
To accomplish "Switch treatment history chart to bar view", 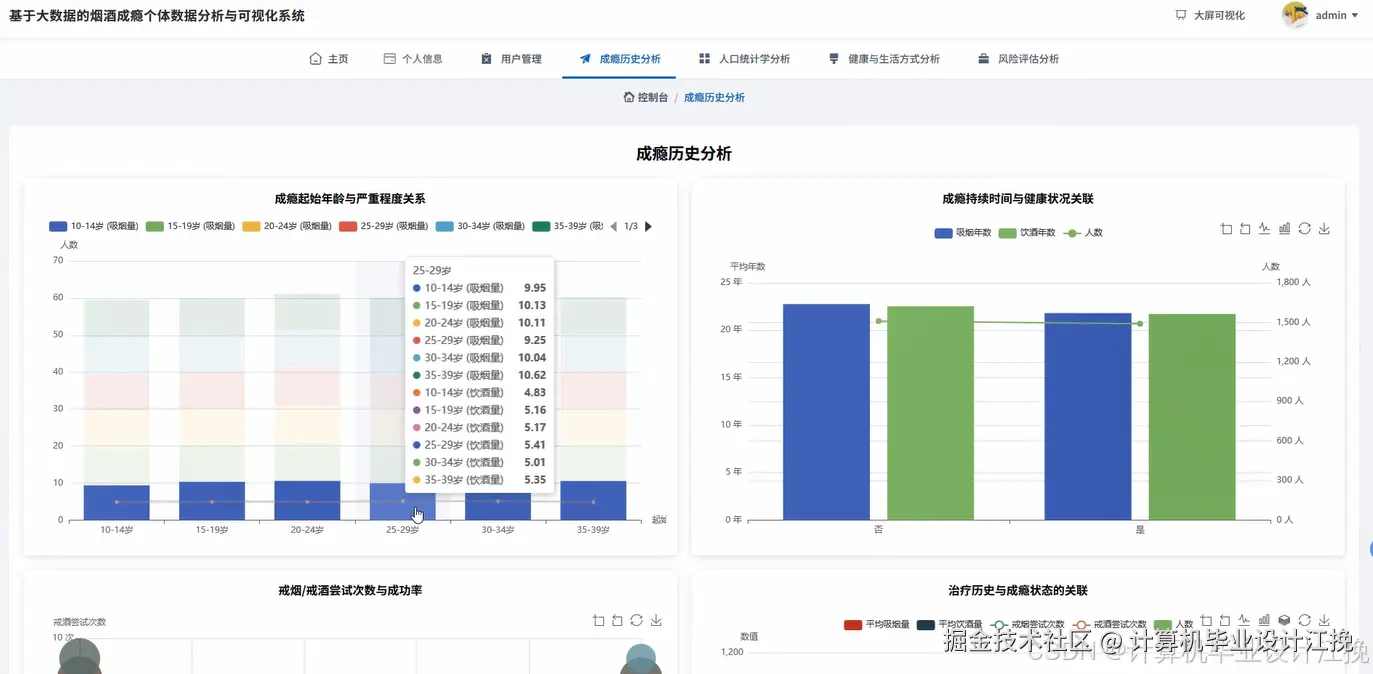I will [x=1265, y=621].
